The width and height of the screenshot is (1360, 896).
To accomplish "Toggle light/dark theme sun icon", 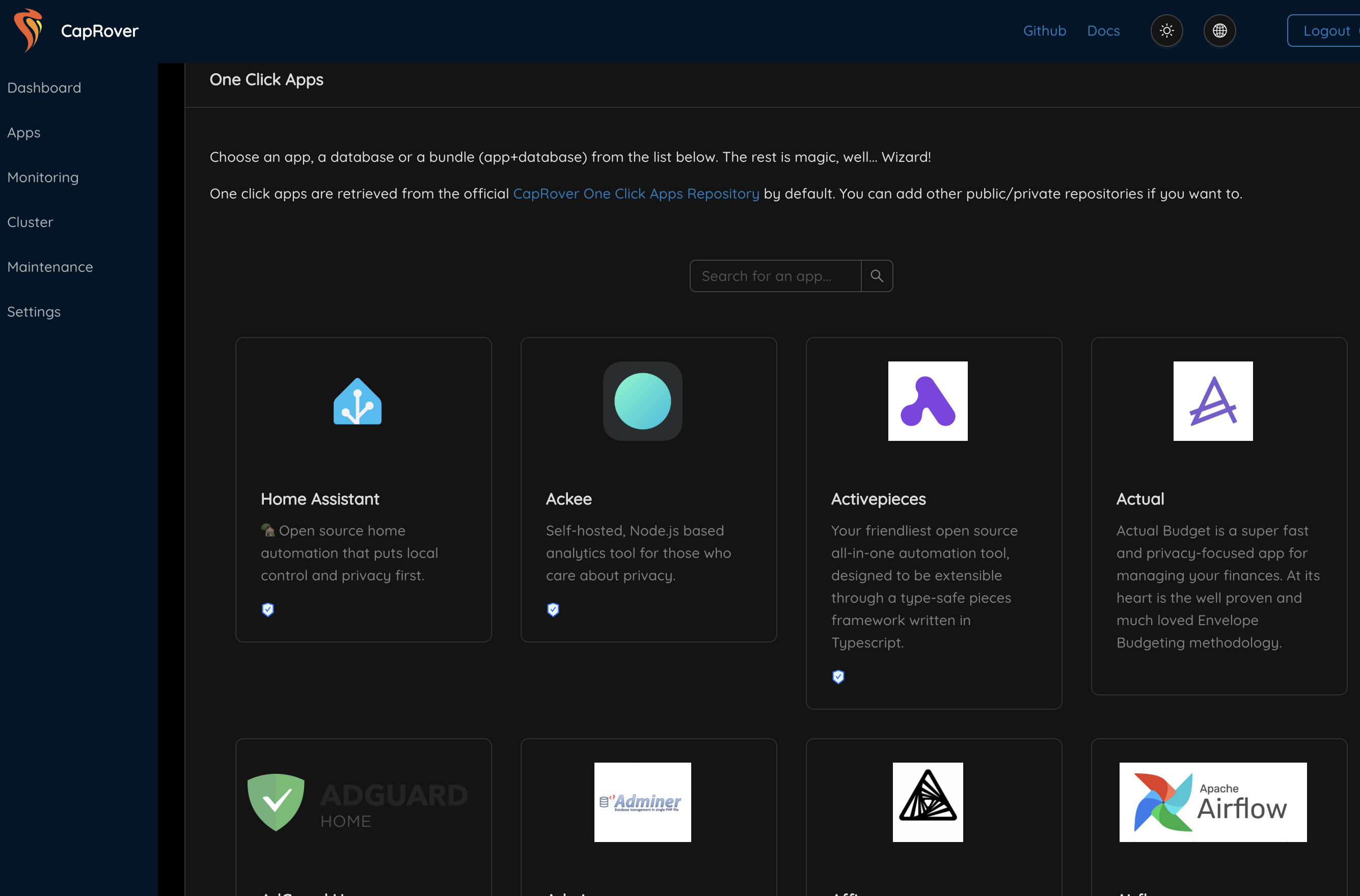I will 1166,31.
